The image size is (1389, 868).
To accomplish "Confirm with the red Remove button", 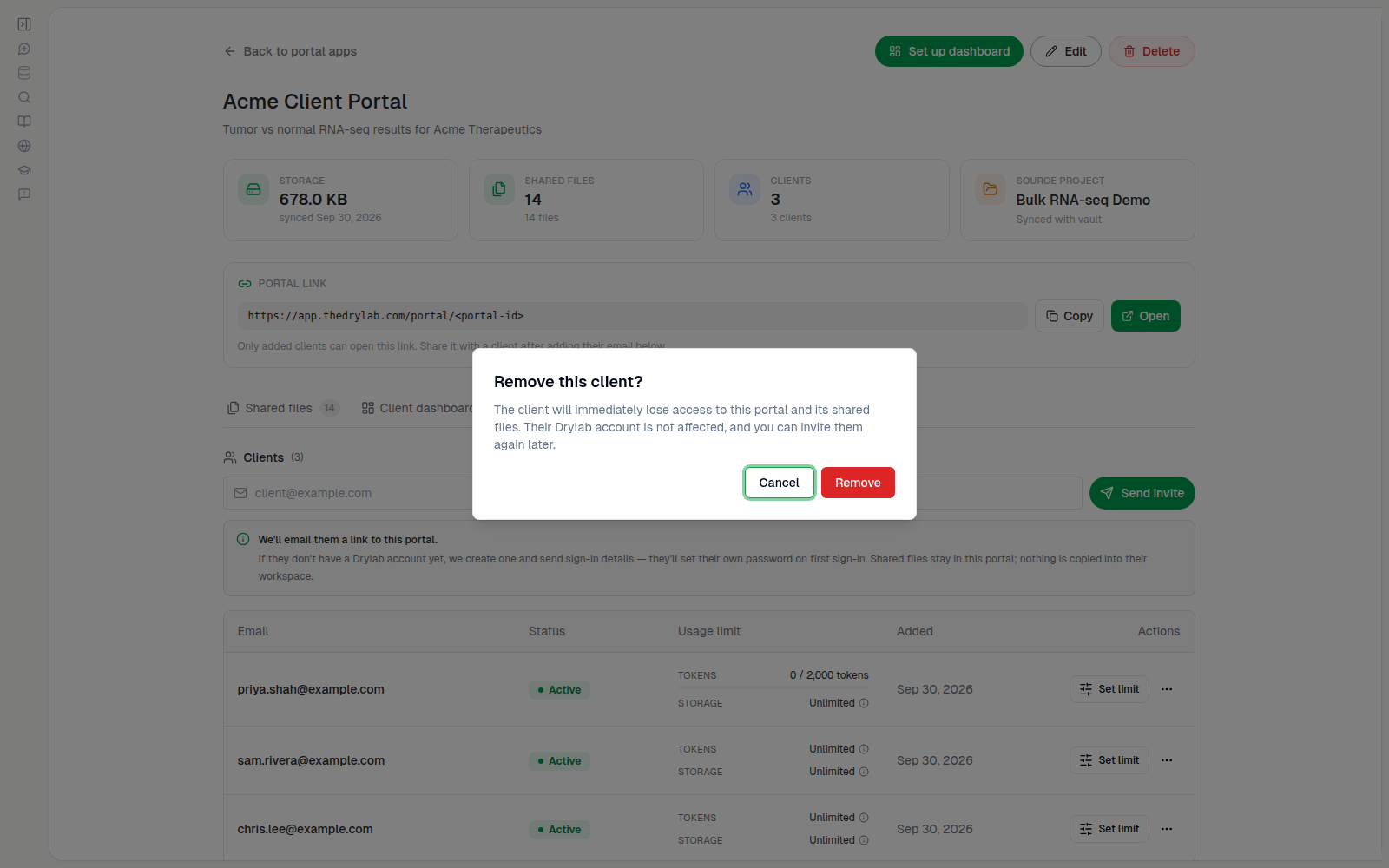I will 858,483.
